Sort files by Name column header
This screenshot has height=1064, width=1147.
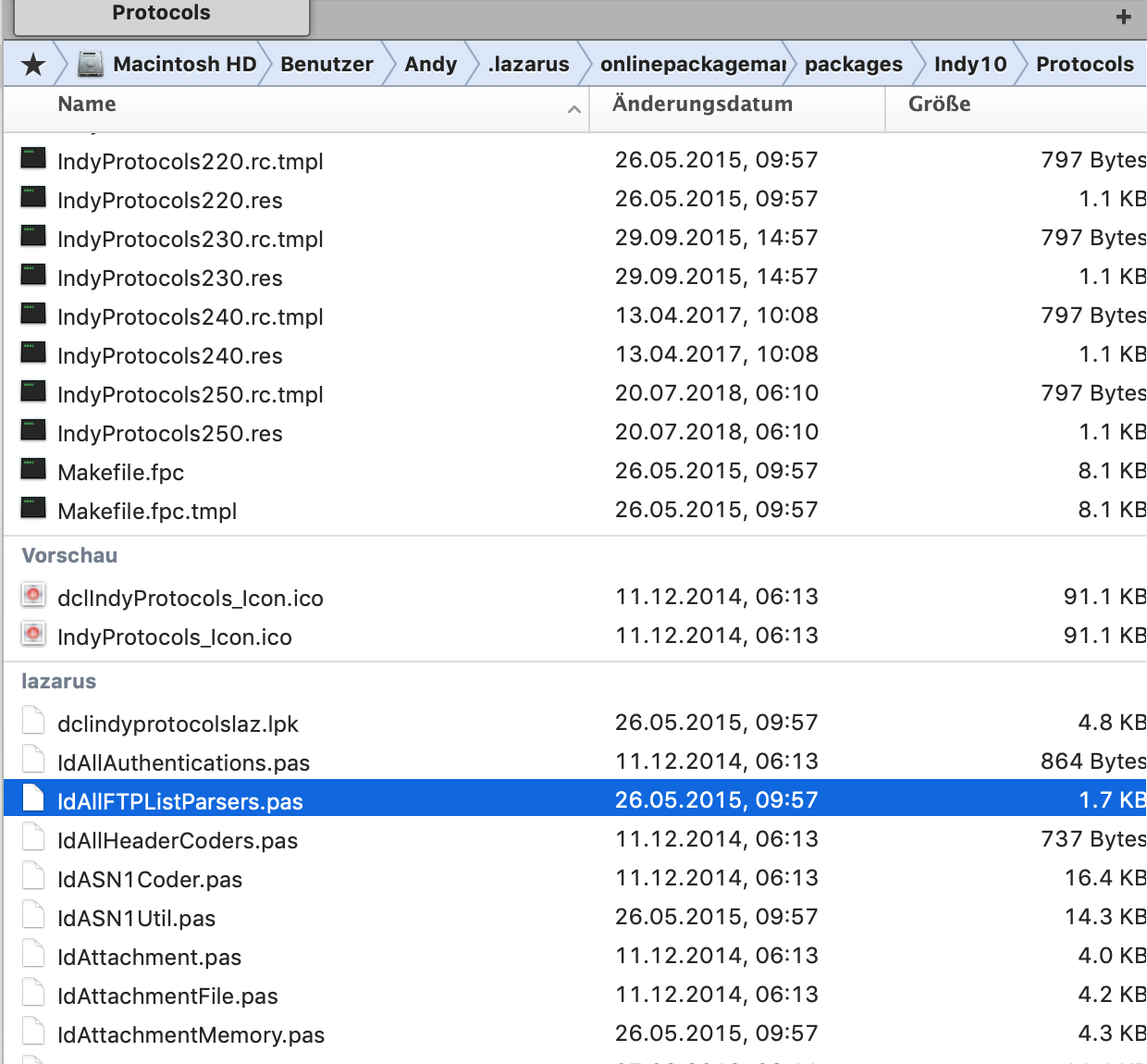coord(87,105)
